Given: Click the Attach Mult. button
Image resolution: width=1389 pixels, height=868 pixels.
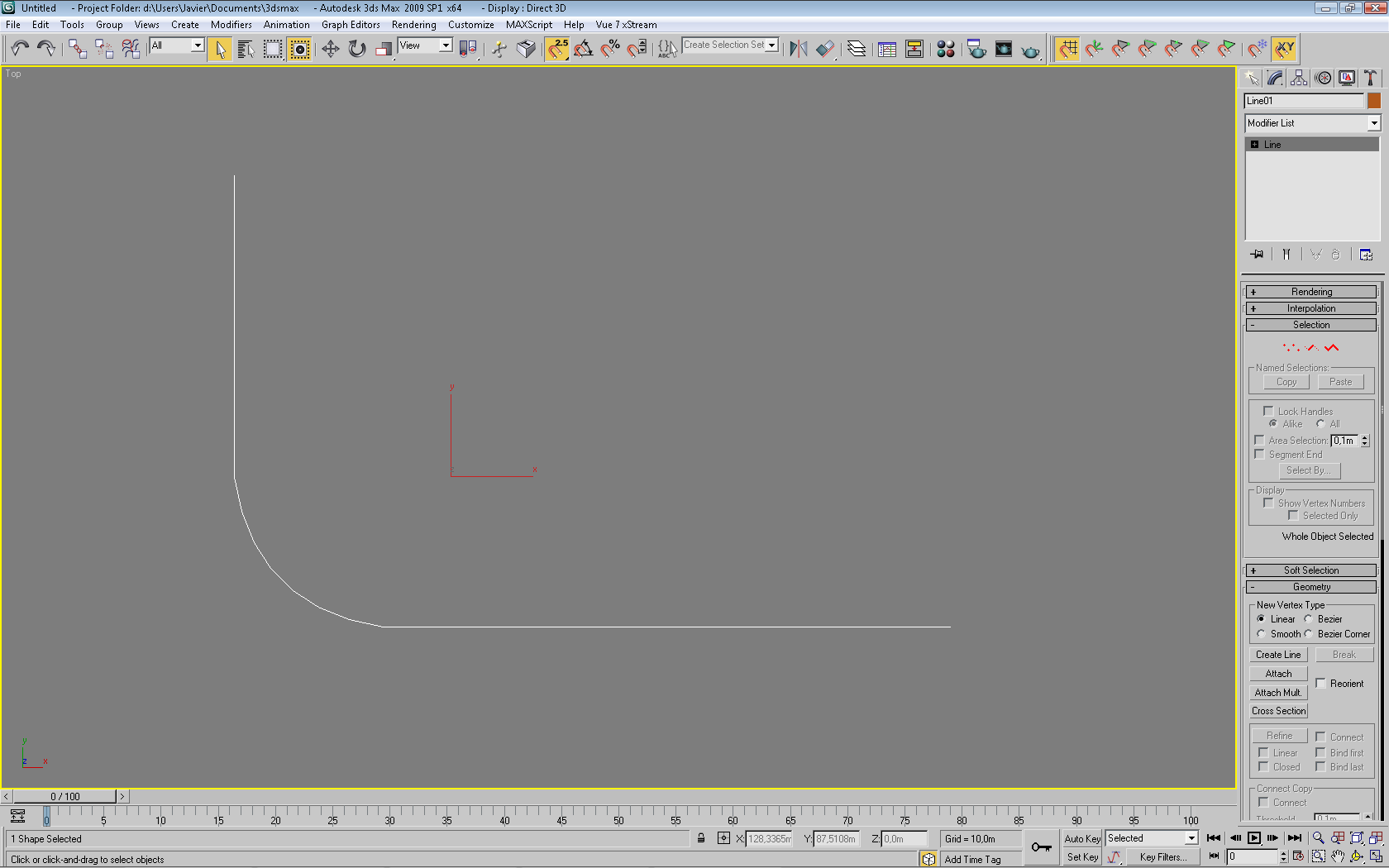Looking at the screenshot, I should coord(1278,693).
